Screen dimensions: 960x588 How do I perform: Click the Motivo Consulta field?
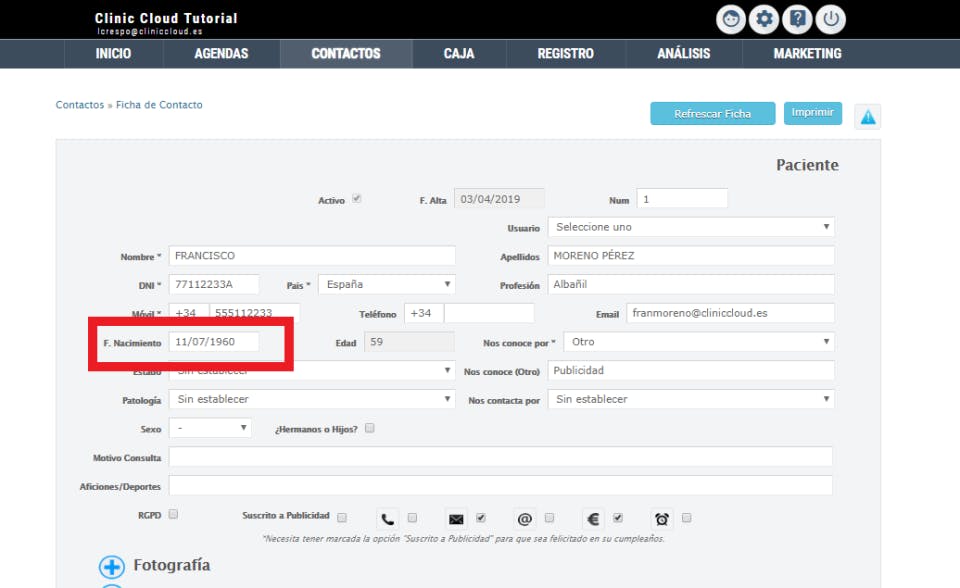click(x=501, y=456)
